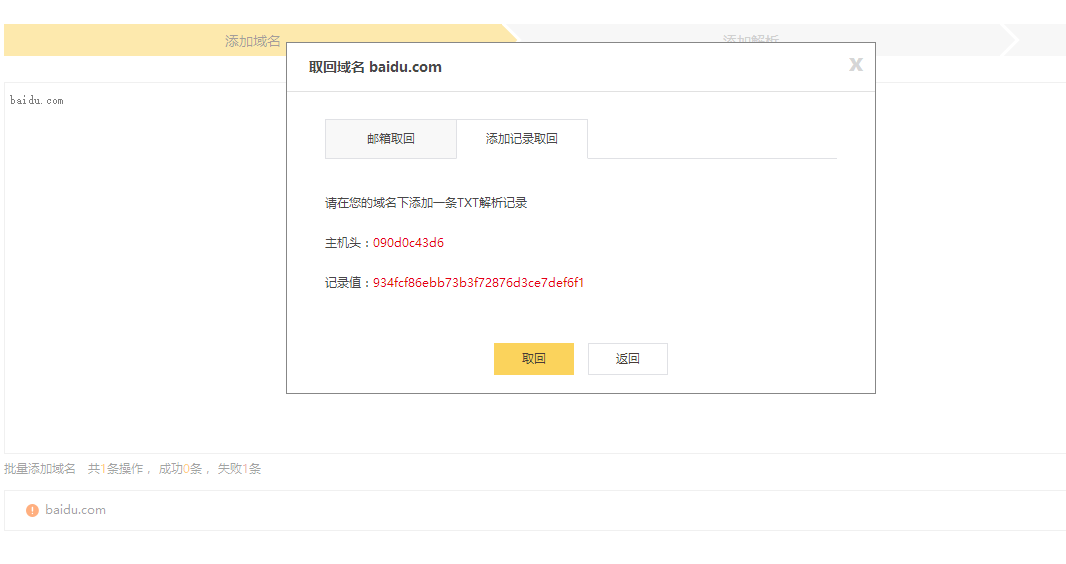Image resolution: width=1066 pixels, height=564 pixels.
Task: Click the host value 090d0c43d6
Action: tap(408, 243)
